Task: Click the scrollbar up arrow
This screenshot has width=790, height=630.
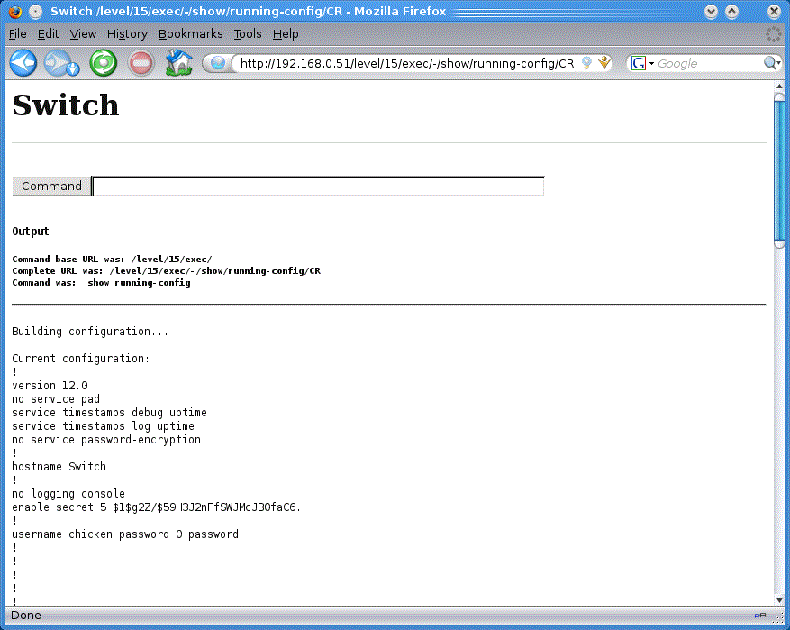Action: tap(779, 86)
